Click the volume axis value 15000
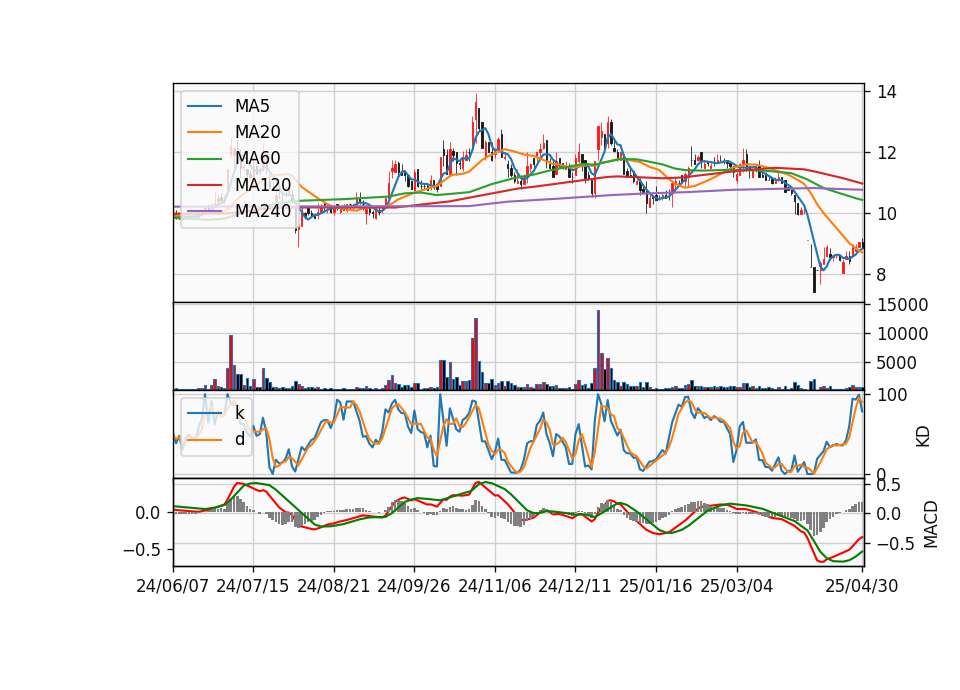Screen dimensions: 960x690 [x=902, y=305]
